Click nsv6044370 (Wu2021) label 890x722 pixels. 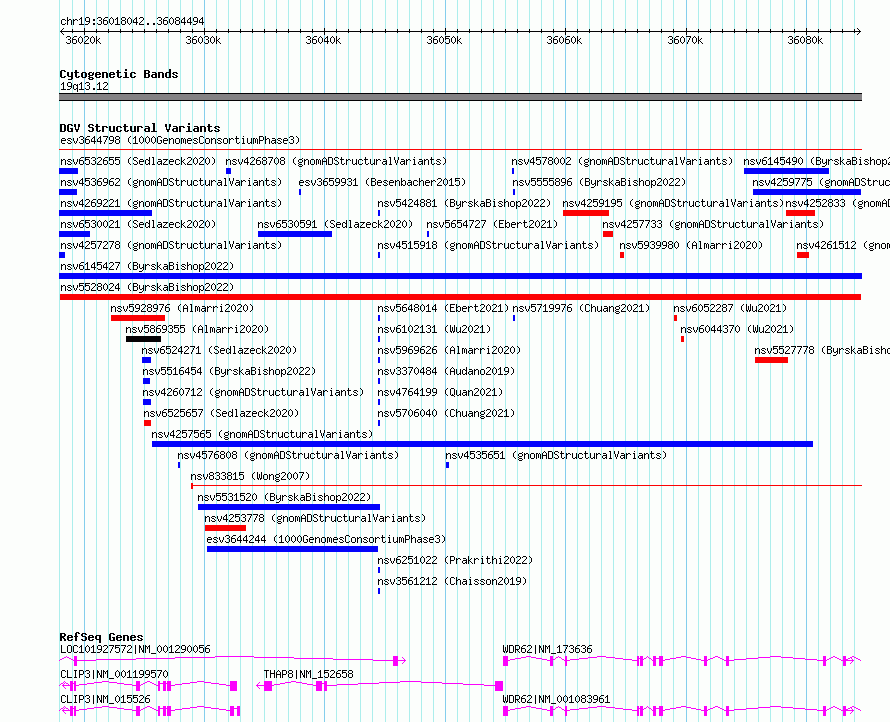click(737, 329)
